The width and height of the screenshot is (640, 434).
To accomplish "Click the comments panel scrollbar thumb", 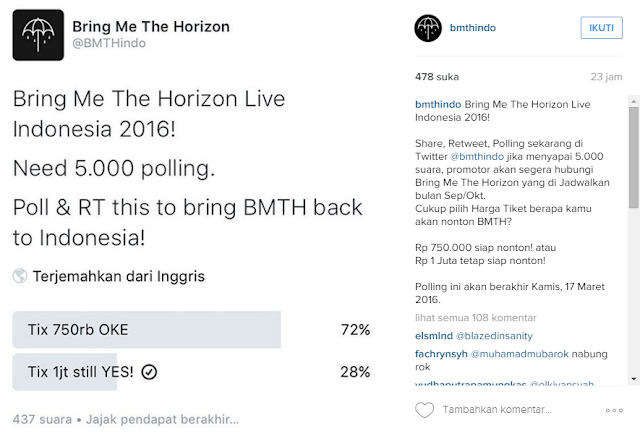I will [x=634, y=158].
